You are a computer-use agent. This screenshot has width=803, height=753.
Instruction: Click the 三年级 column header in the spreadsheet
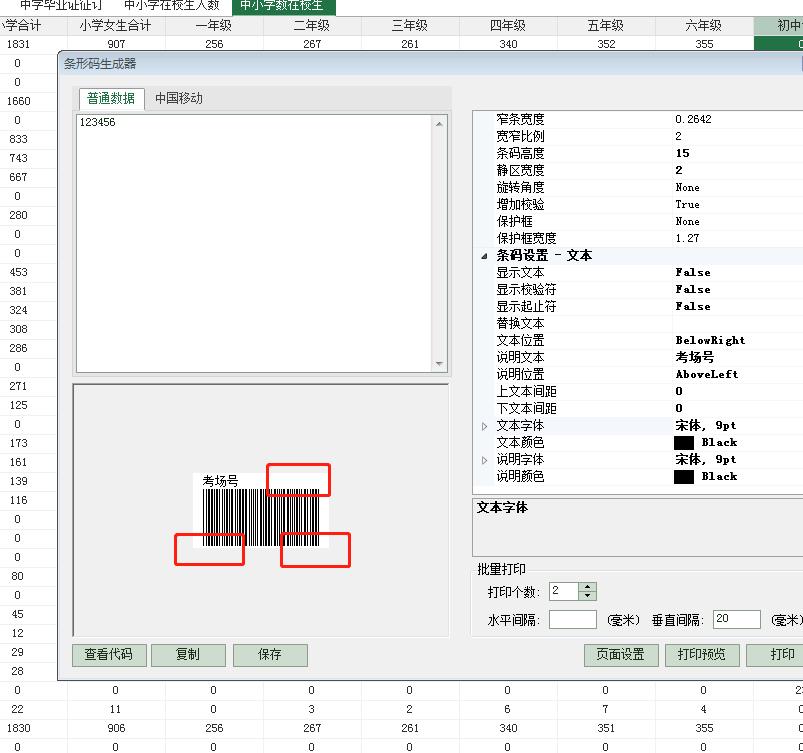pyautogui.click(x=410, y=26)
